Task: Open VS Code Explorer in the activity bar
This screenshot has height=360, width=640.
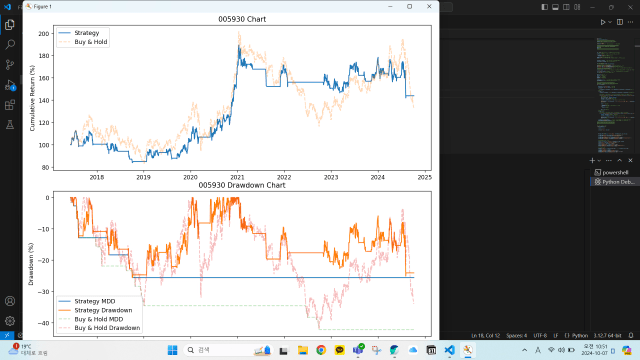Action: pyautogui.click(x=10, y=25)
